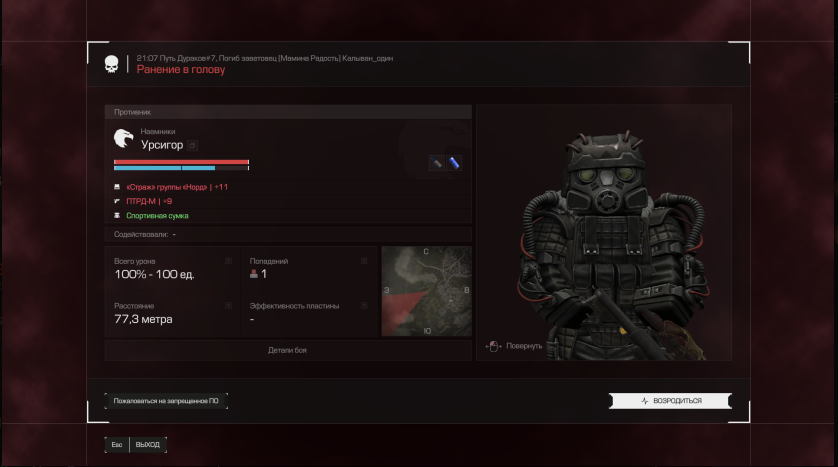Open the help icon for Всего урона
Screen dimensions: 838x467
point(228,261)
